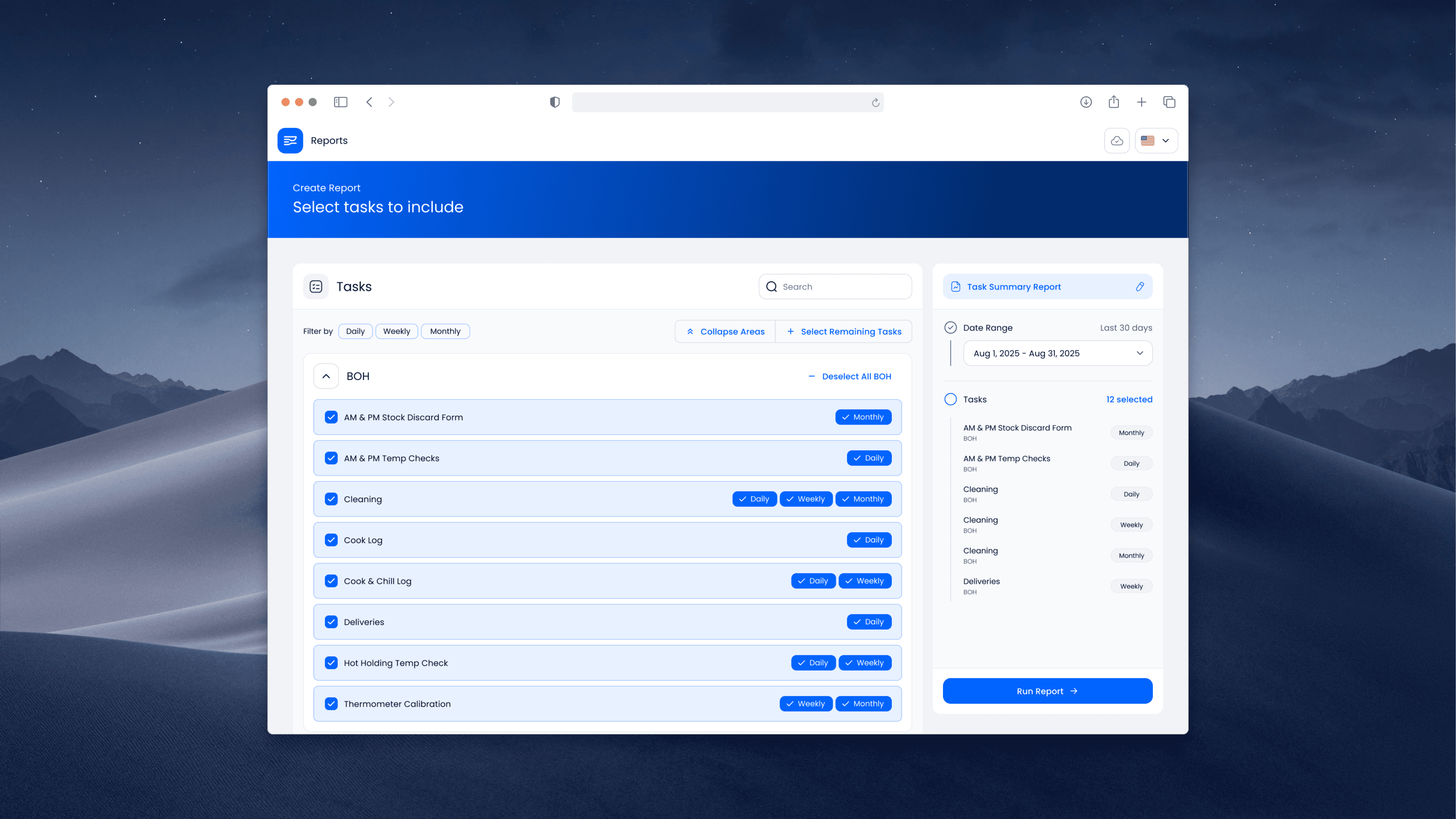
Task: Reload the page with the refresh icon
Action: [875, 102]
